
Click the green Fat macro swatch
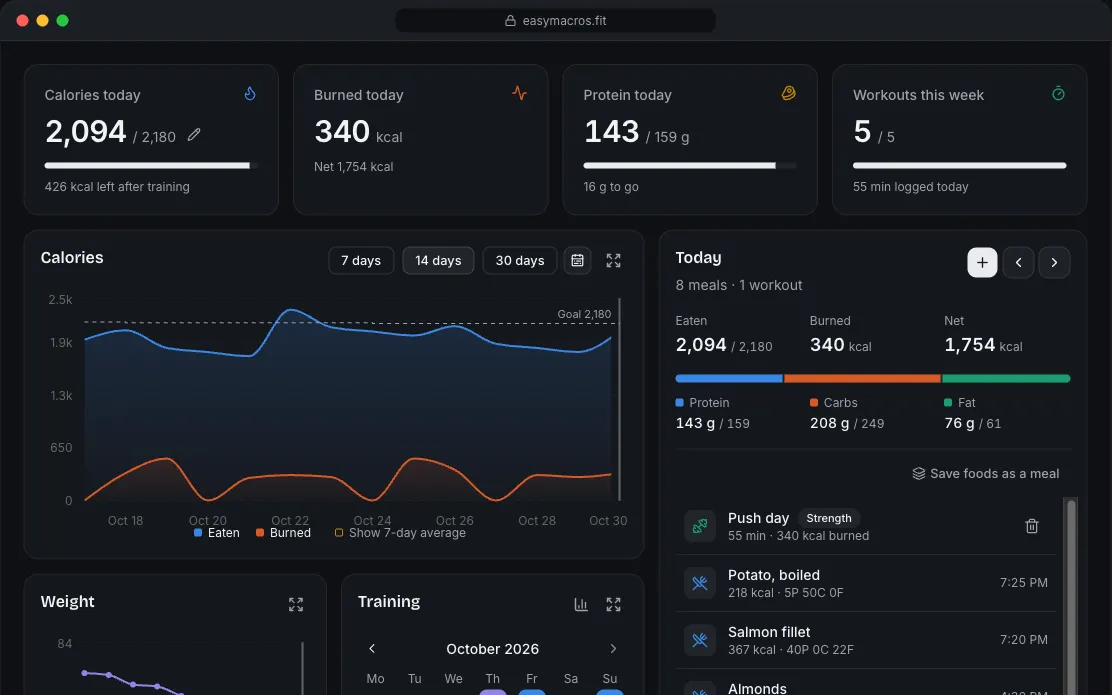tap(948, 402)
